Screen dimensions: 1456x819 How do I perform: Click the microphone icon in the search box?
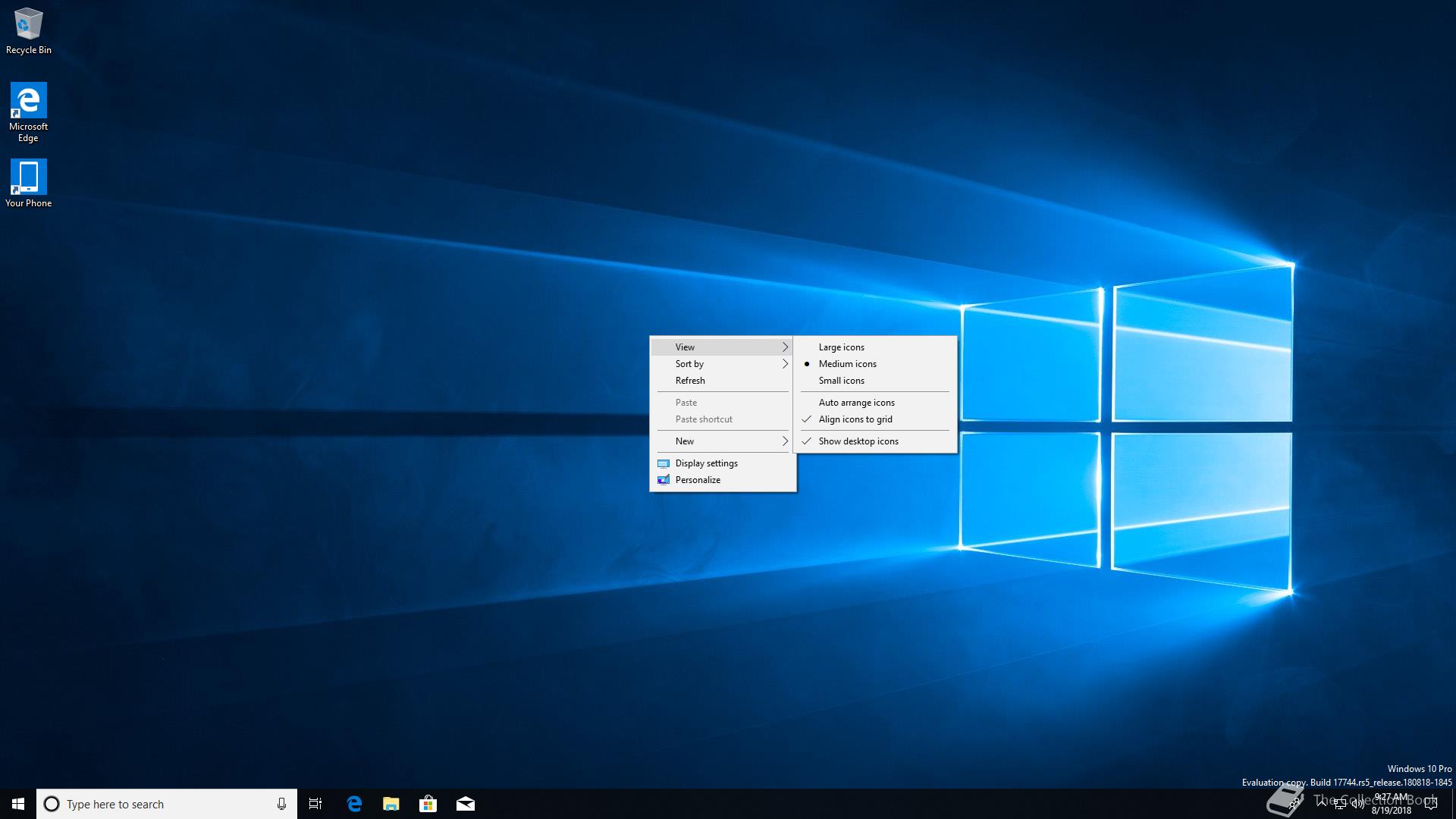coord(281,804)
